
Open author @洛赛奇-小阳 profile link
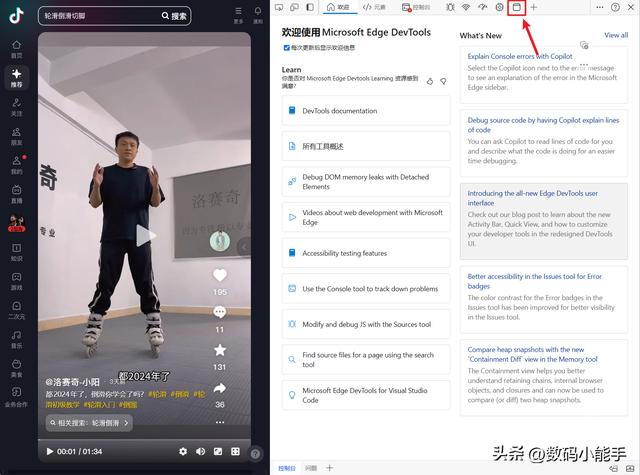[x=72, y=382]
